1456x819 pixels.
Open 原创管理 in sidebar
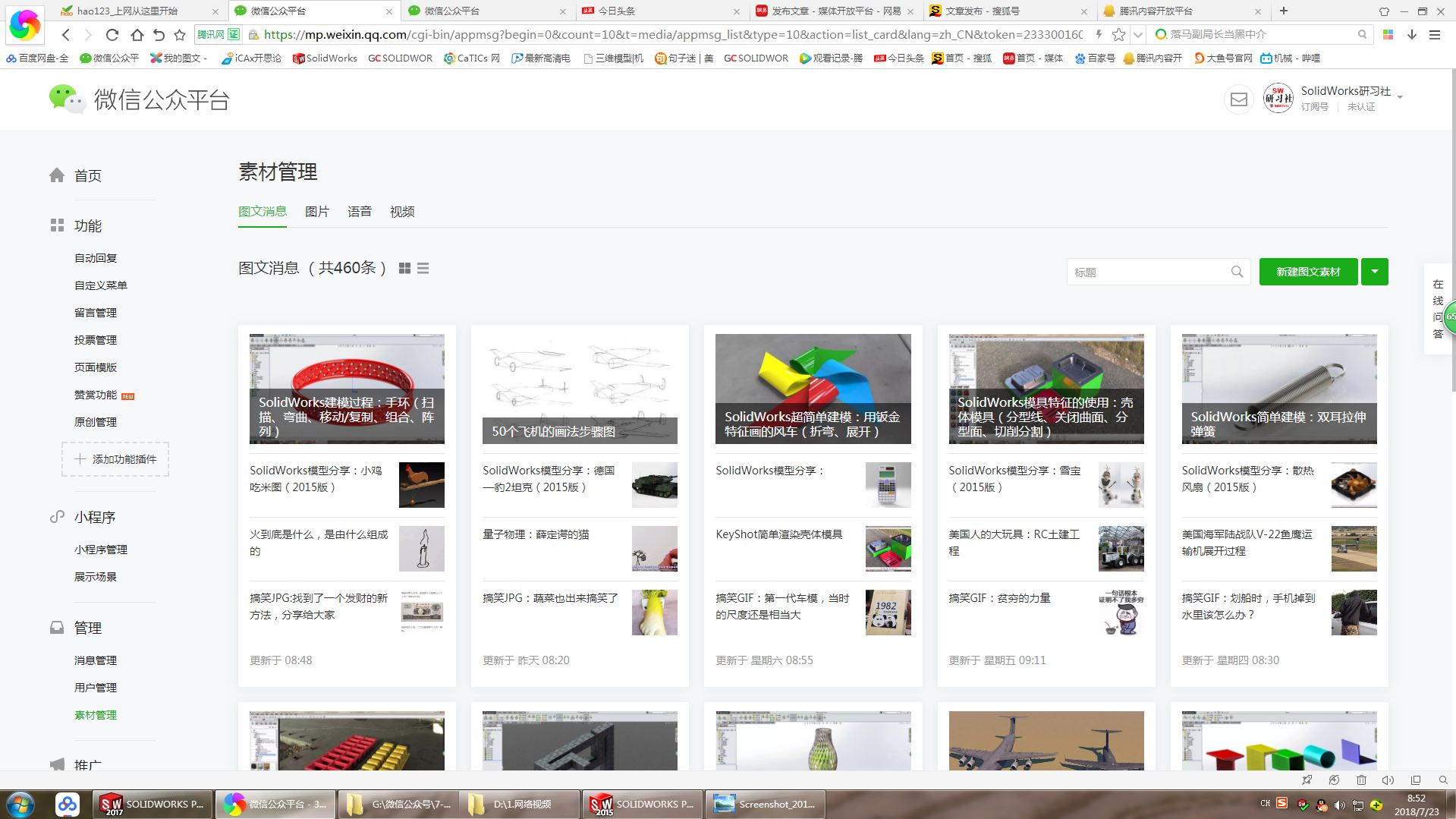click(96, 422)
